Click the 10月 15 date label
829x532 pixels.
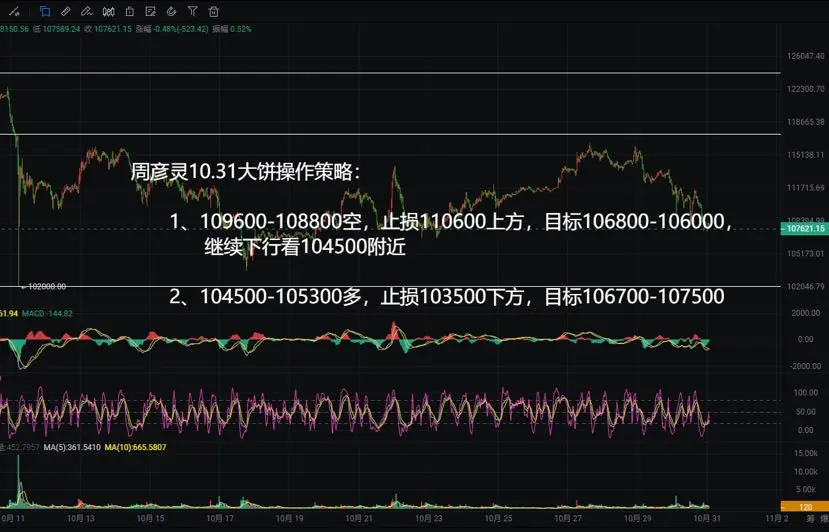150,519
